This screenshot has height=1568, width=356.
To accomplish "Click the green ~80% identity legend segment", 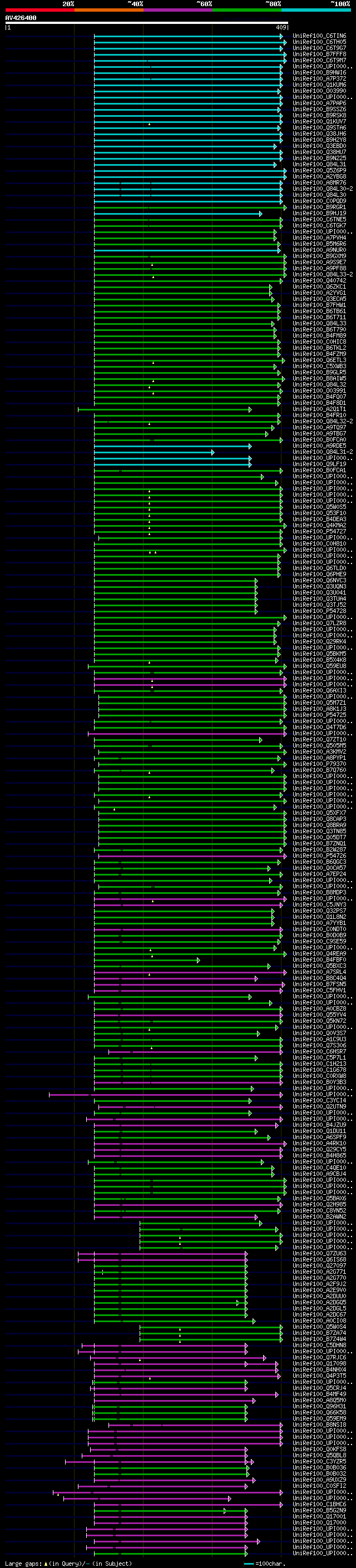I will (x=246, y=10).
